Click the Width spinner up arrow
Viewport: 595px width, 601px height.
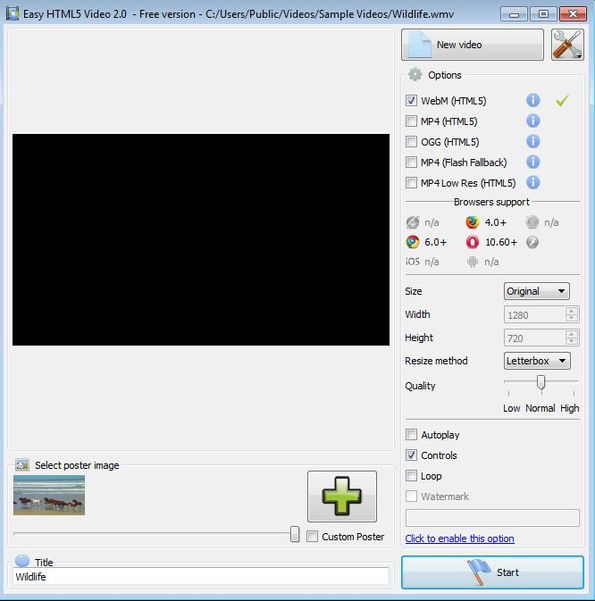[571, 311]
